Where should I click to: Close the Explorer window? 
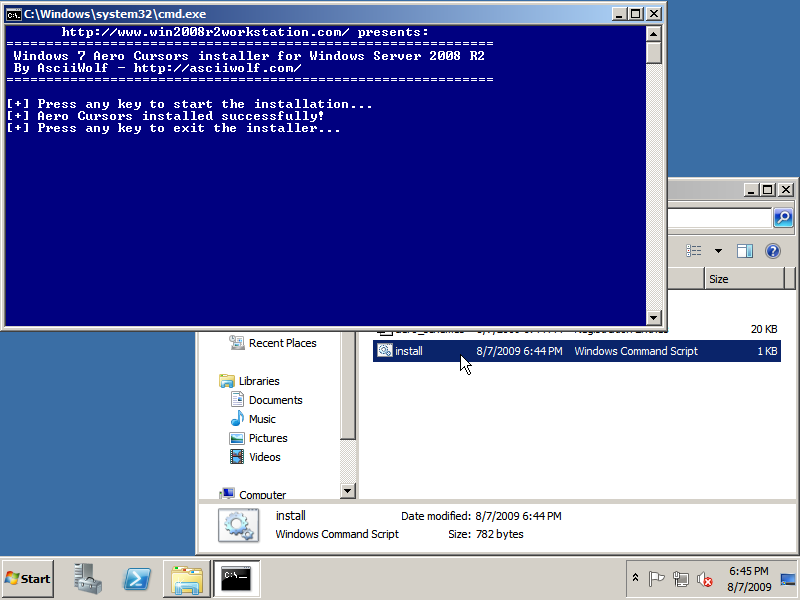coord(786,190)
